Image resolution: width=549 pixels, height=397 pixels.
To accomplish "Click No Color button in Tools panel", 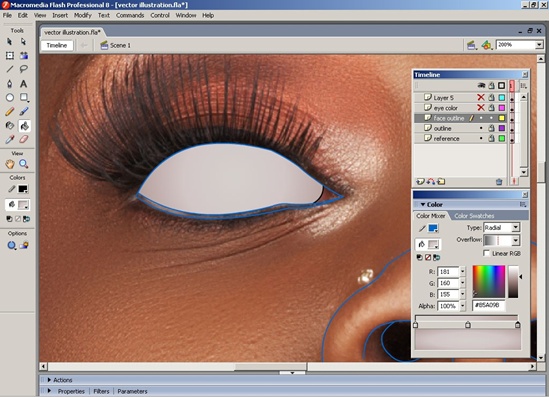I will (18, 219).
